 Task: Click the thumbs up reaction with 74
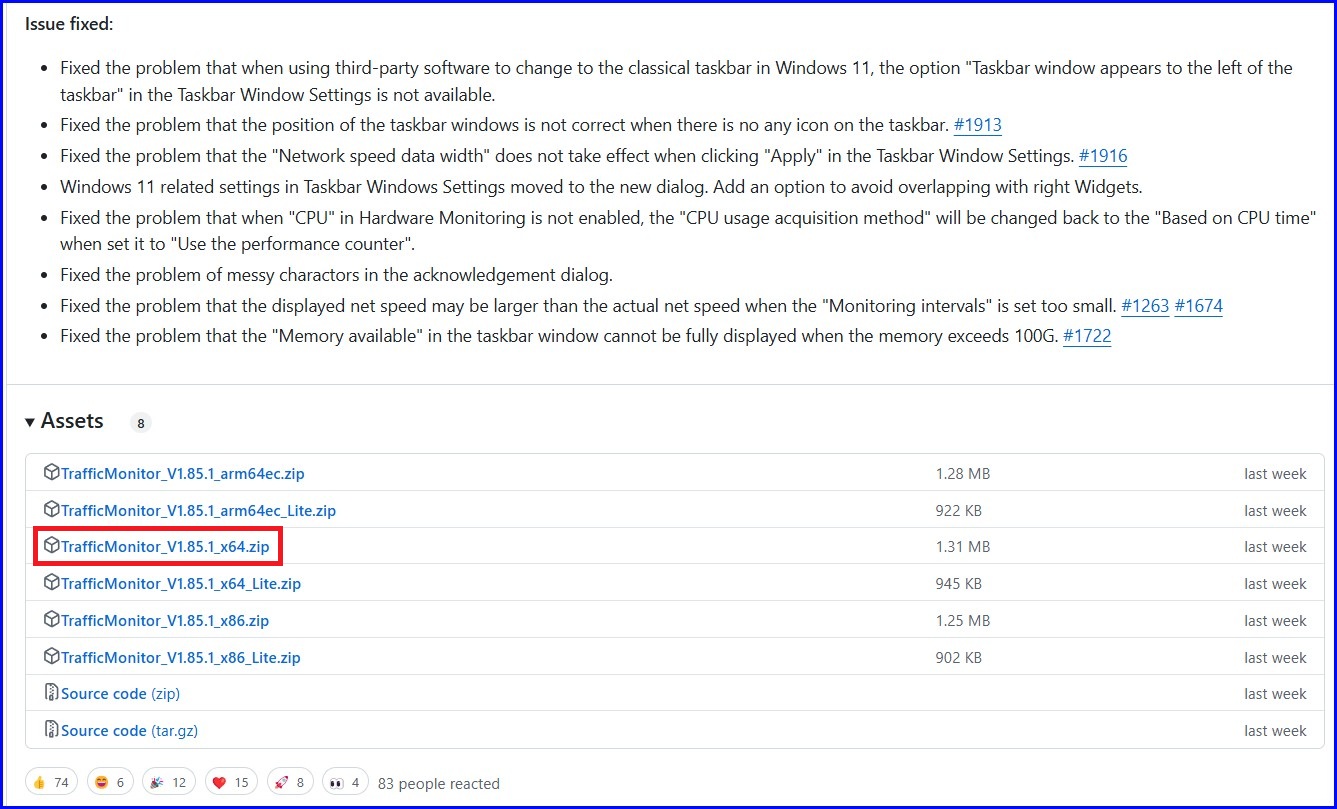pyautogui.click(x=51, y=782)
